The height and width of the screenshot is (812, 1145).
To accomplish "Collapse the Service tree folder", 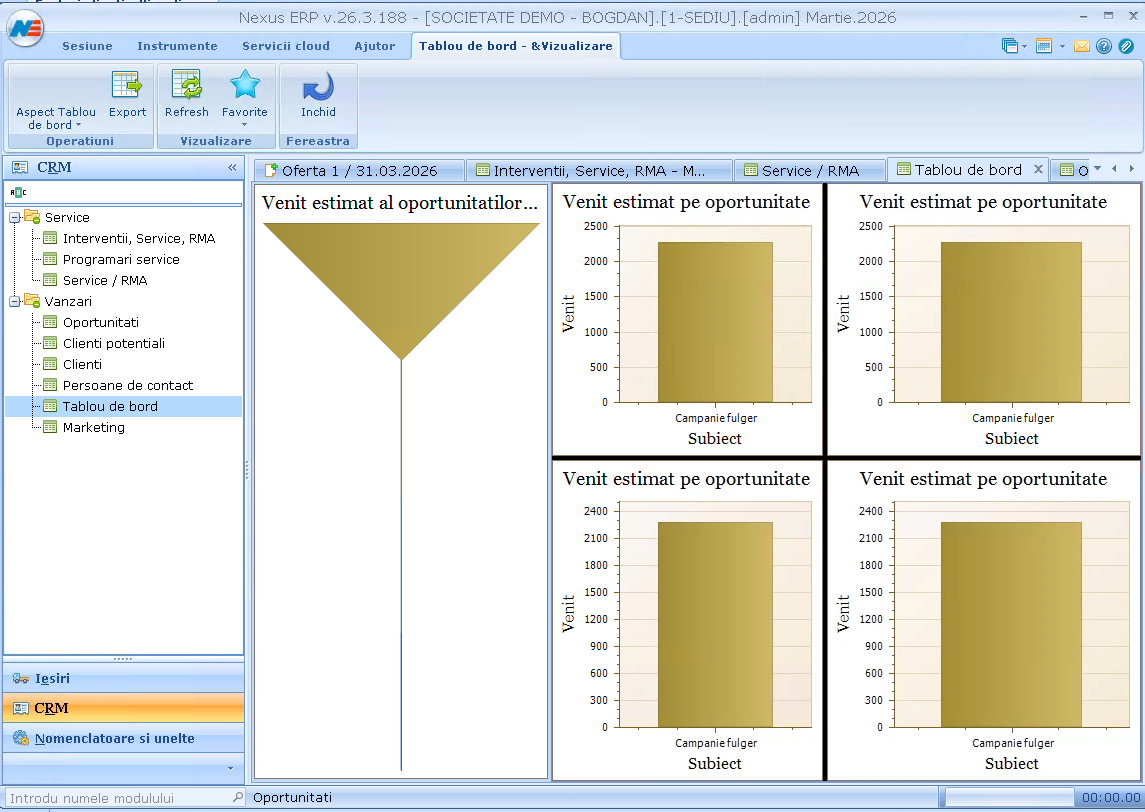I will coord(15,218).
